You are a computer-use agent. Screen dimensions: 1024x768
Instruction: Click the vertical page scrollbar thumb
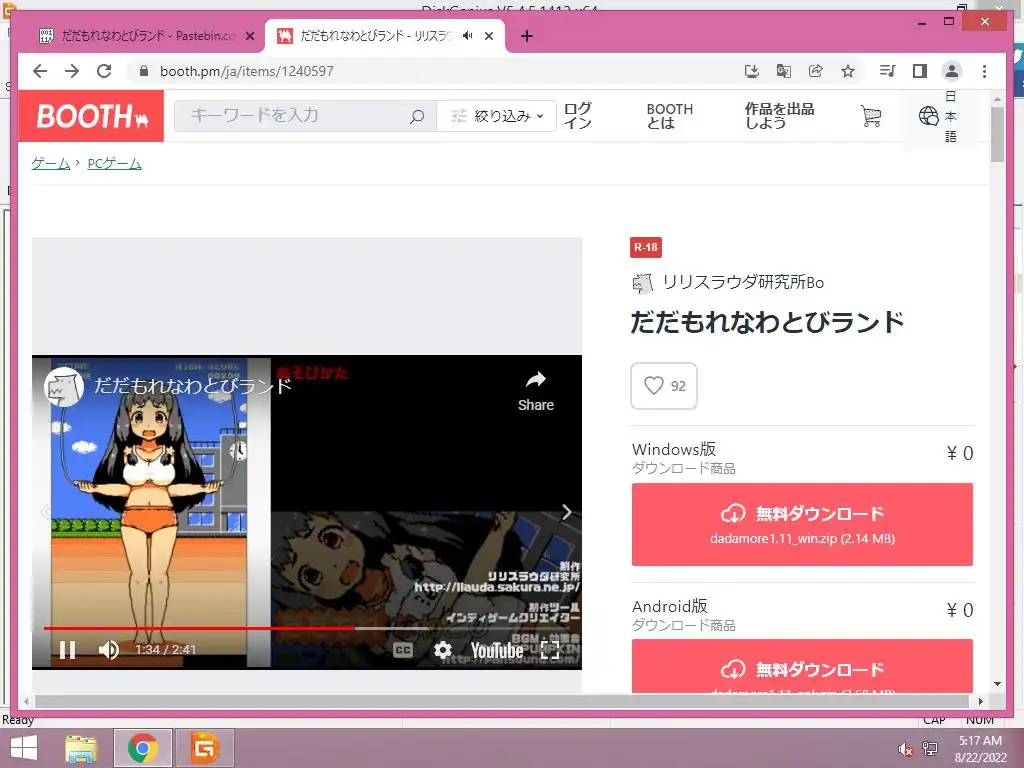(997, 134)
